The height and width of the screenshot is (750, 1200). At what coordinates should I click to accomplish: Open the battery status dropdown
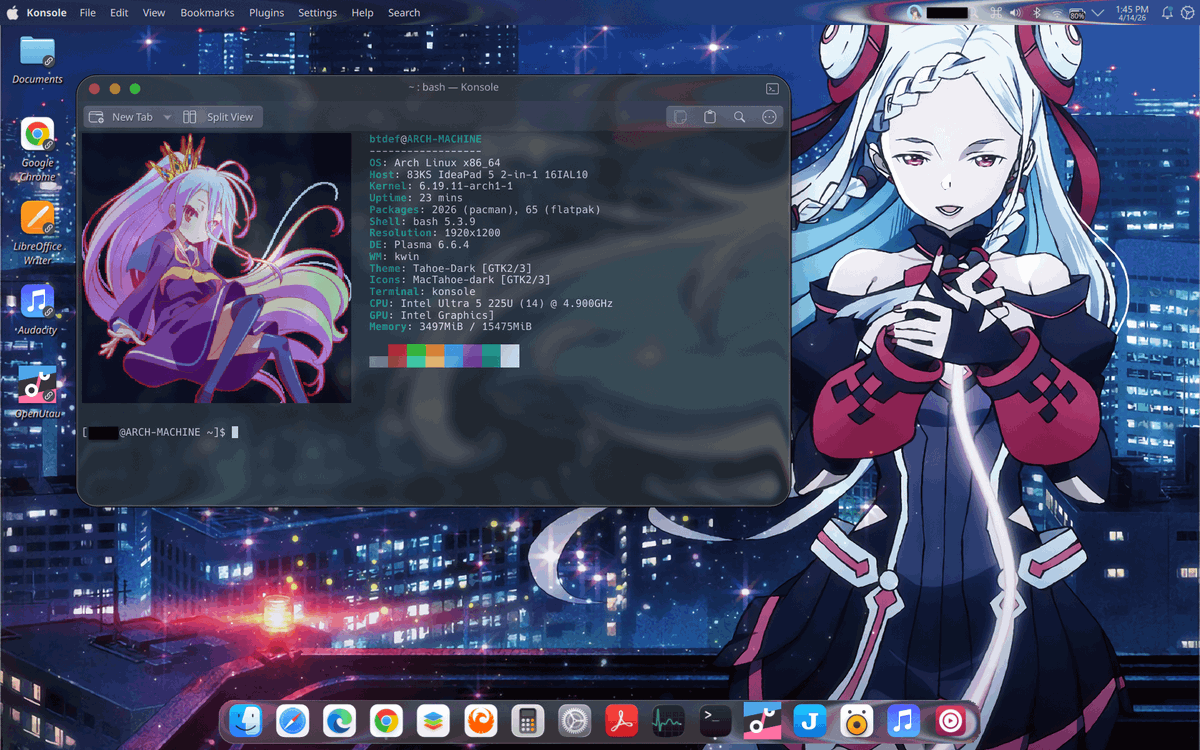(1078, 12)
